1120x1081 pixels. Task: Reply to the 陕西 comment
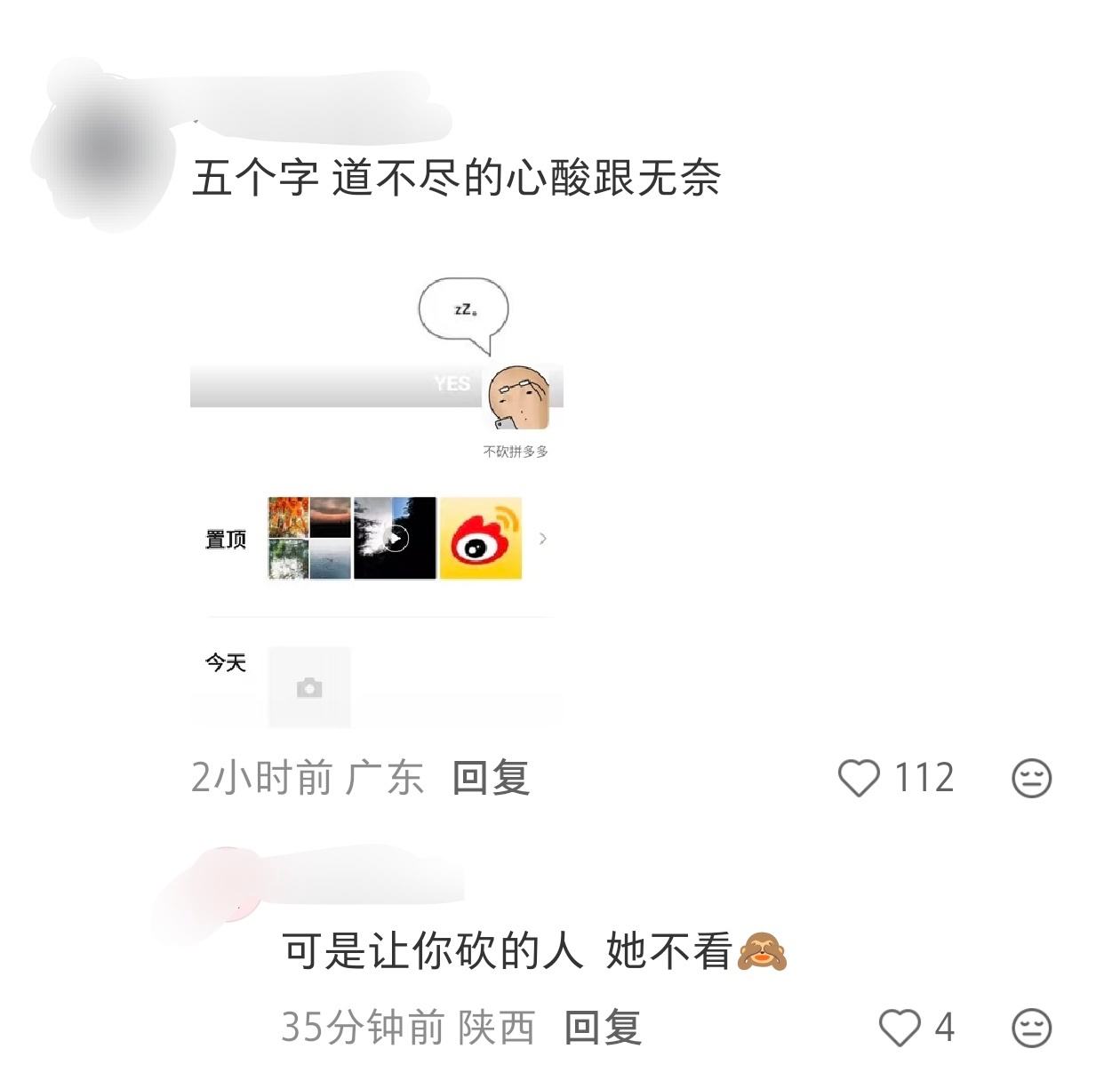click(x=604, y=1028)
